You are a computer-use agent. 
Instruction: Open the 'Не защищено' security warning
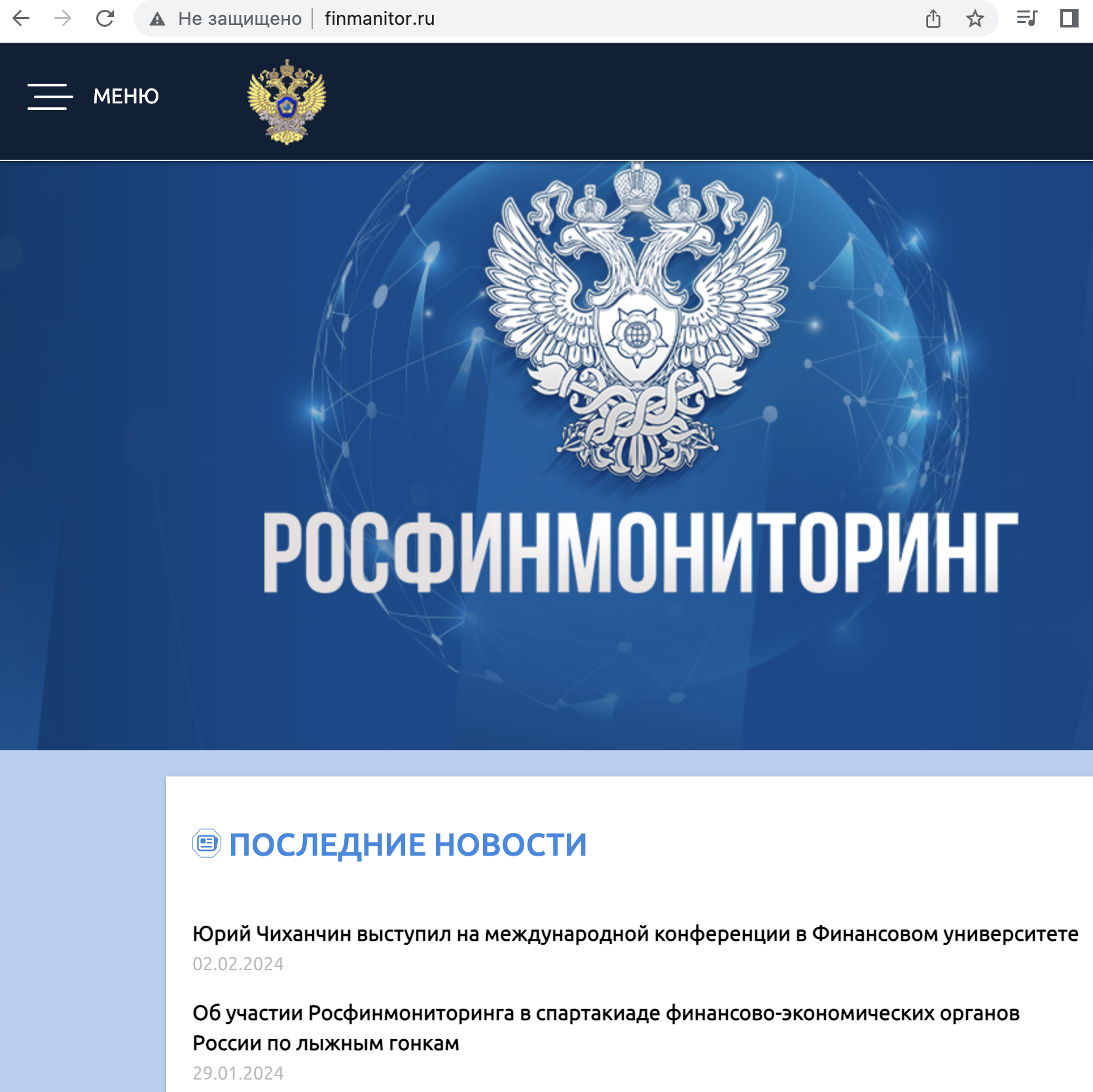[x=226, y=18]
